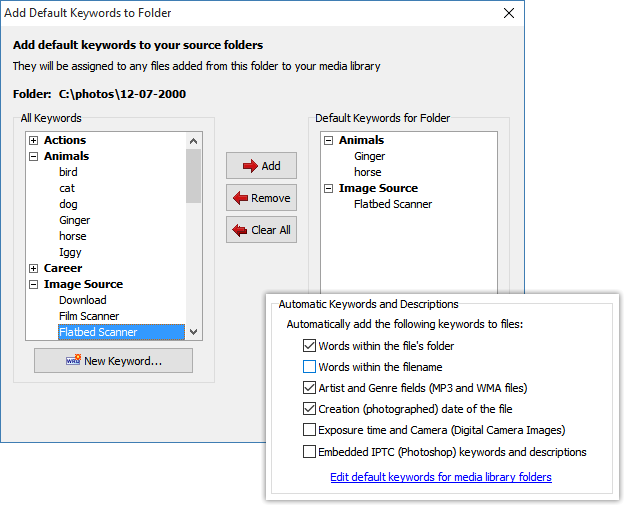The image size is (624, 505).
Task: Expand the Actions keyword category
Action: coord(34,140)
